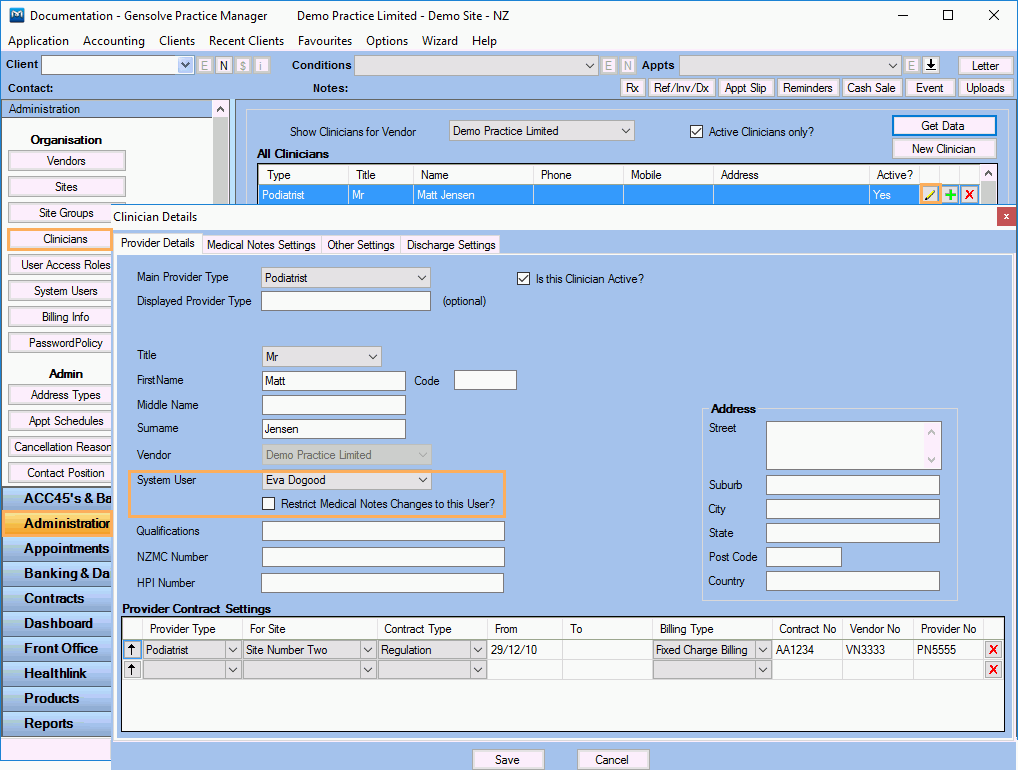Click the Administration panel scroll up arrow

pos(220,109)
